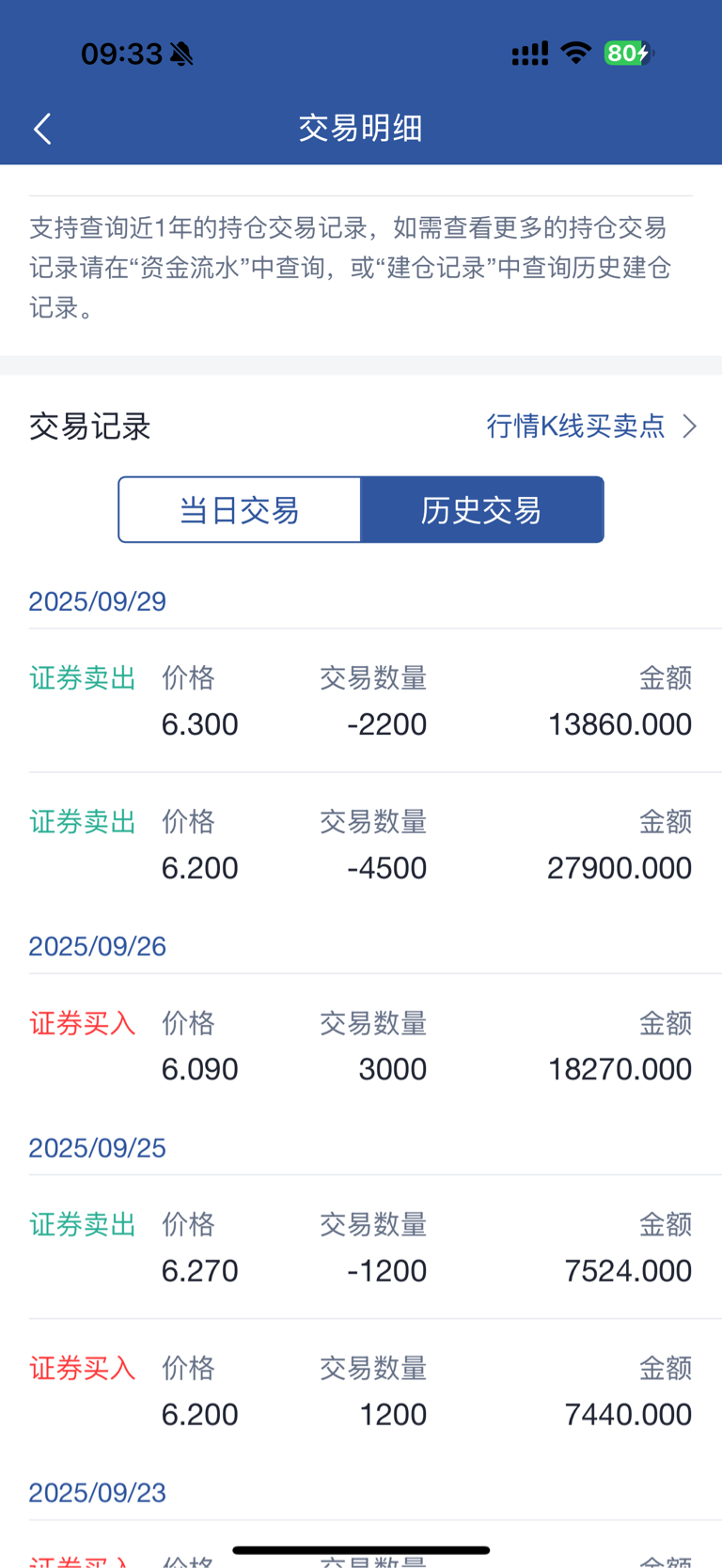The image size is (722, 1568).
Task: Tap the 2025/09/26 date header
Action: [x=98, y=946]
